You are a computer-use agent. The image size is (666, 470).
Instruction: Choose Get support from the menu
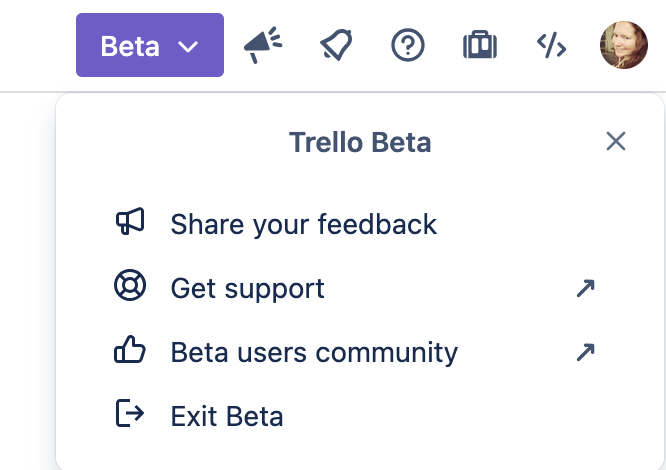point(248,288)
